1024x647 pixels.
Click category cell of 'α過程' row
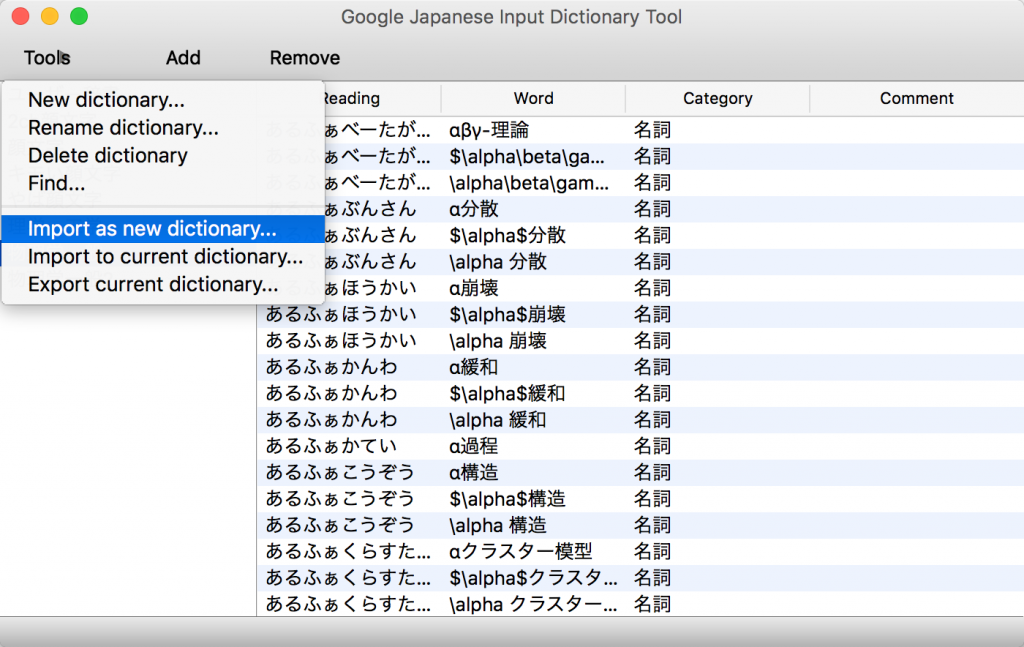(x=652, y=446)
